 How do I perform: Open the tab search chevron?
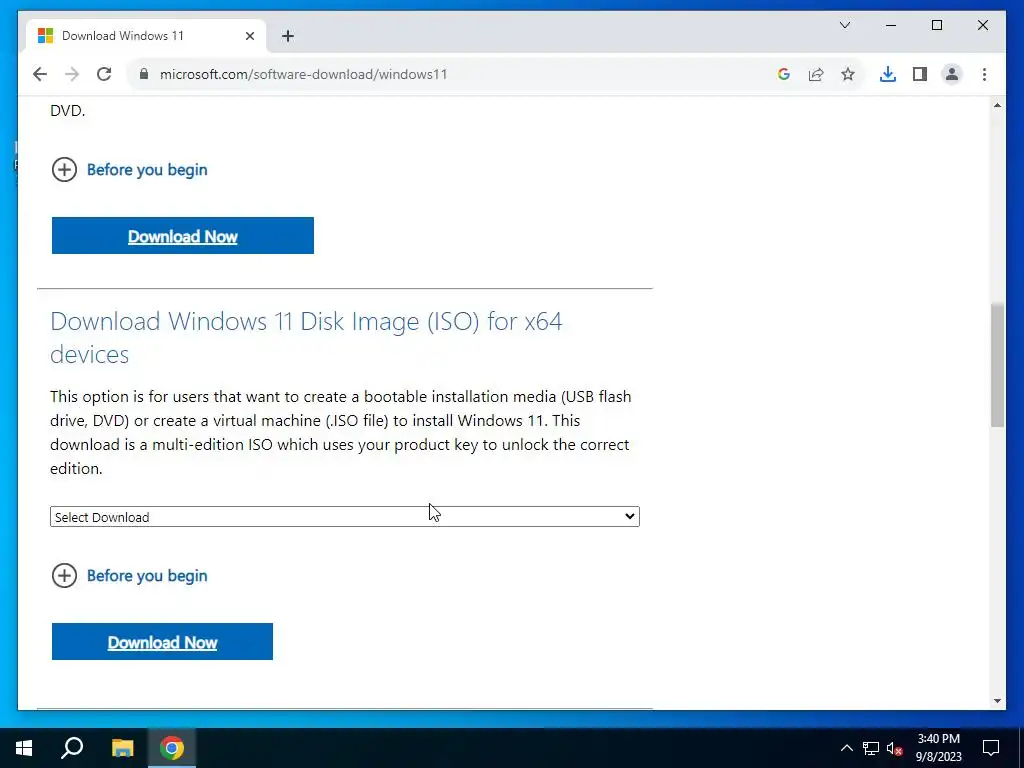(844, 25)
